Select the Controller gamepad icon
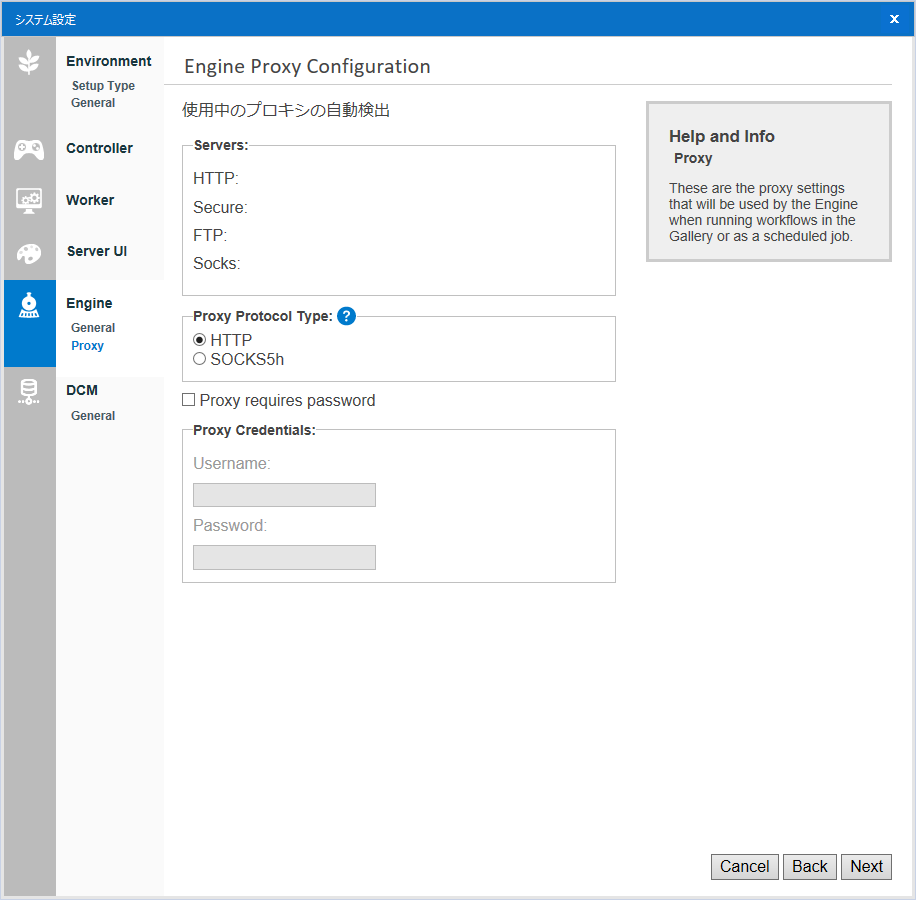The height and width of the screenshot is (900, 916). (29, 150)
